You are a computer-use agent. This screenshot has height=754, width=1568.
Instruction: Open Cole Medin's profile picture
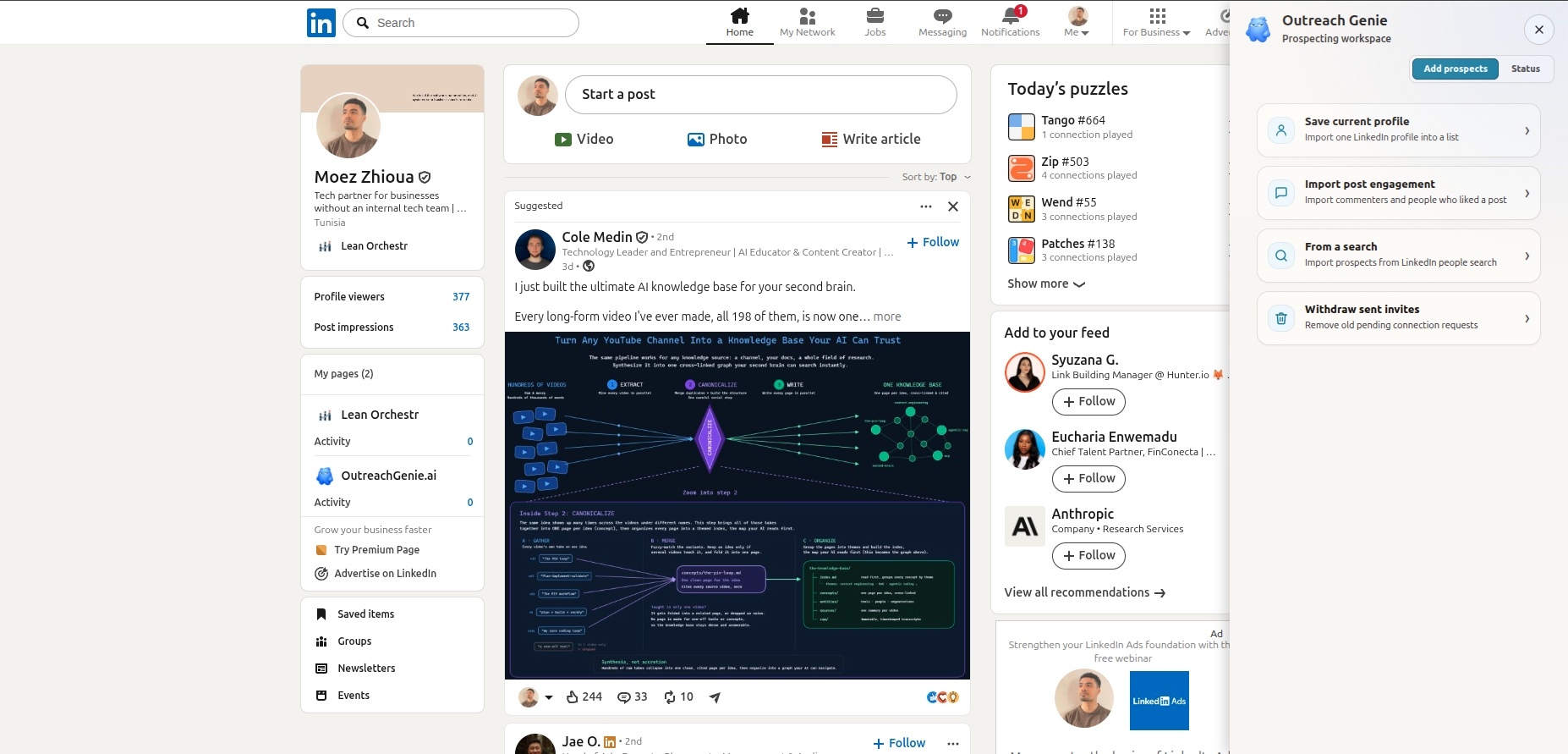pos(535,250)
